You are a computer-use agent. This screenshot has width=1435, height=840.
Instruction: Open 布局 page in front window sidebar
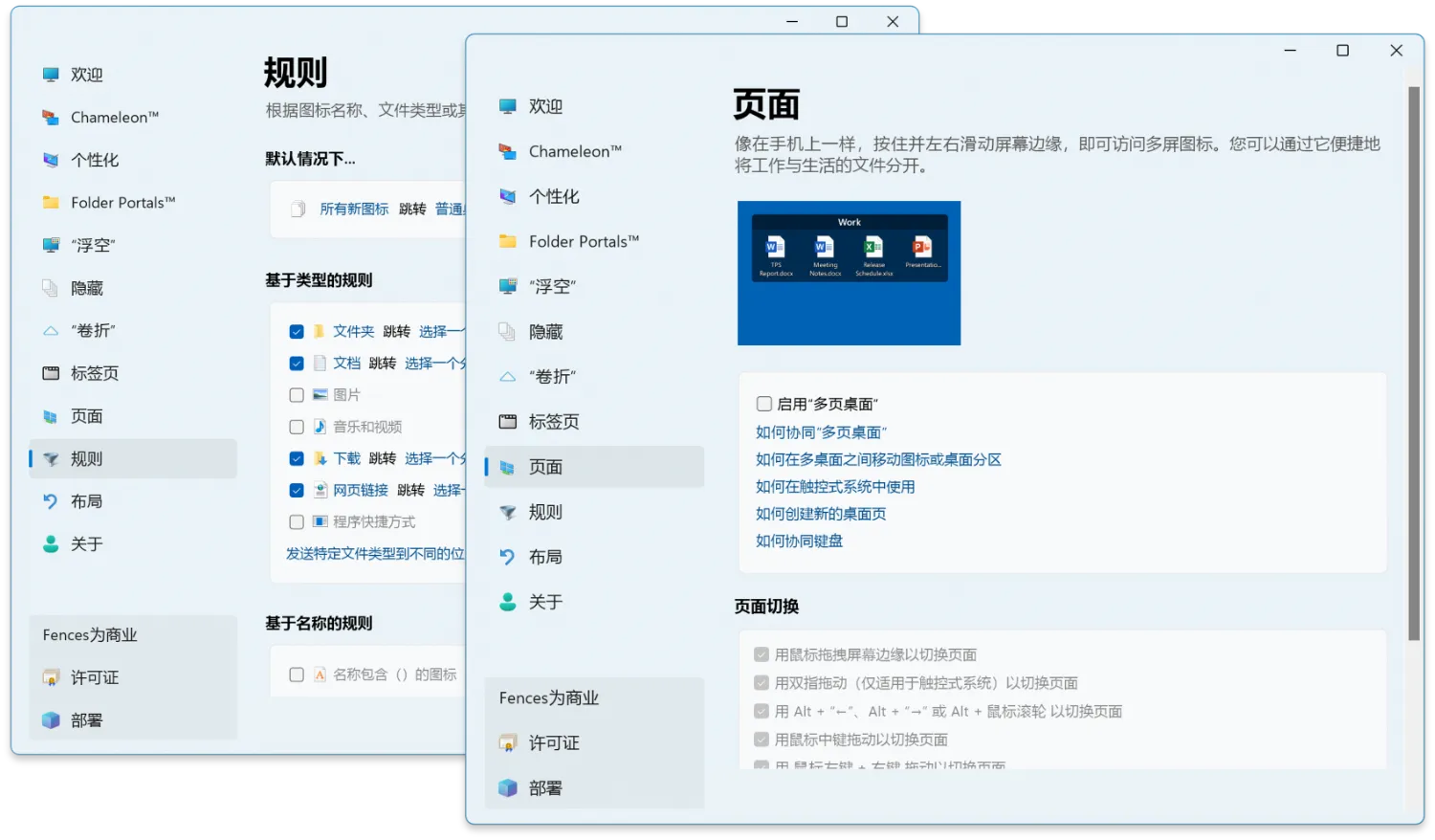545,557
